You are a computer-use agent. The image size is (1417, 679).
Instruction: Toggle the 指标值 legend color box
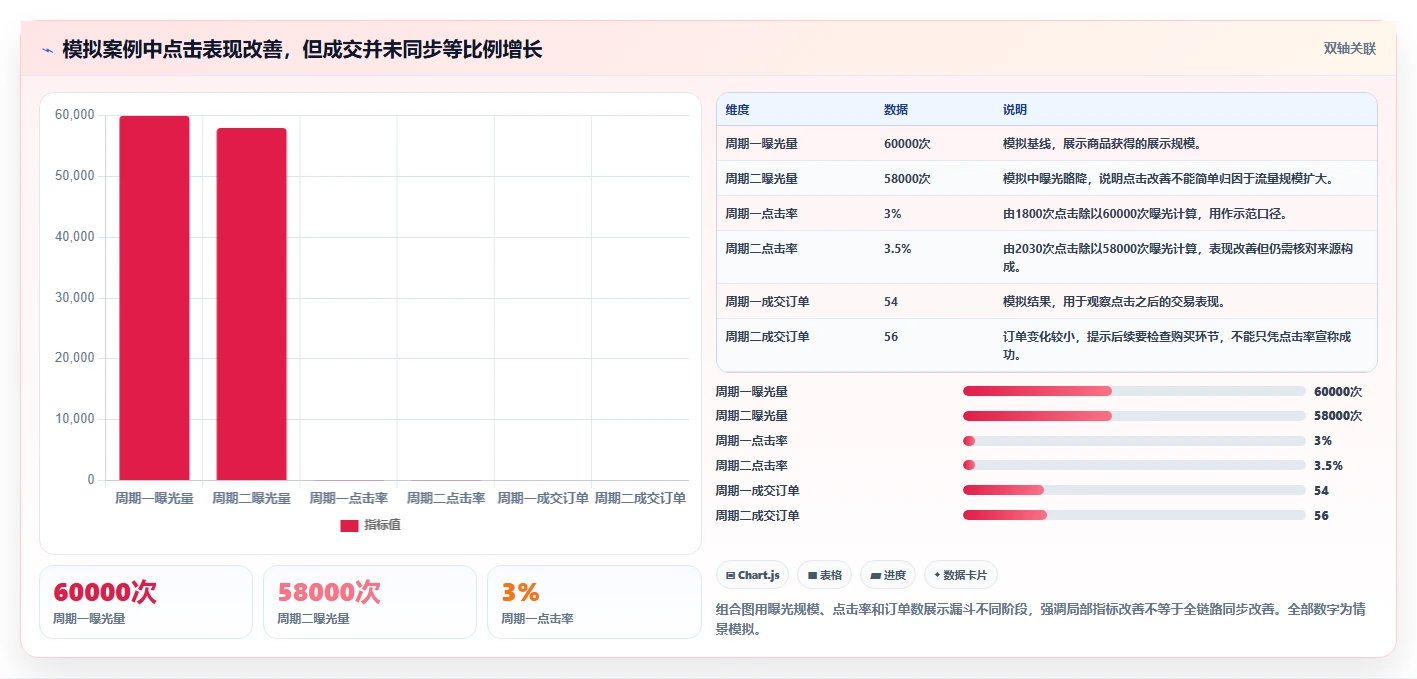pos(349,525)
